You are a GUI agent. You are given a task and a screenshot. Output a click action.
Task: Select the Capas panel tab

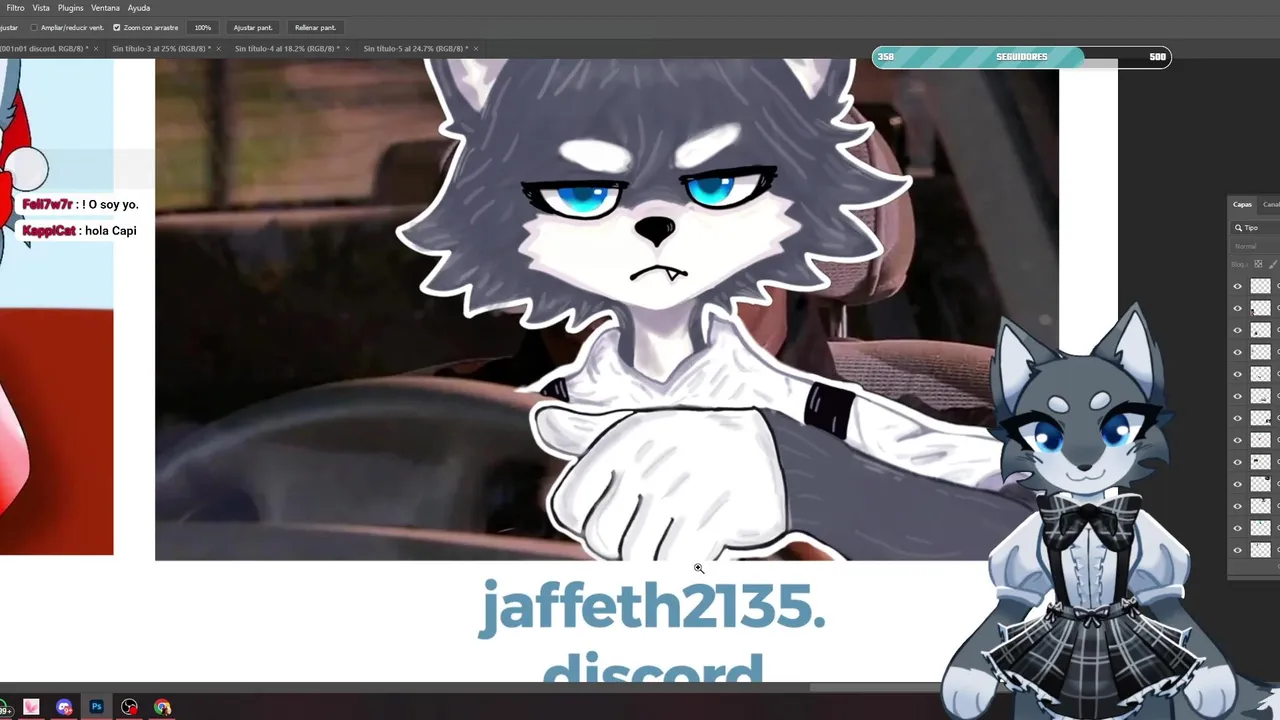point(1242,204)
